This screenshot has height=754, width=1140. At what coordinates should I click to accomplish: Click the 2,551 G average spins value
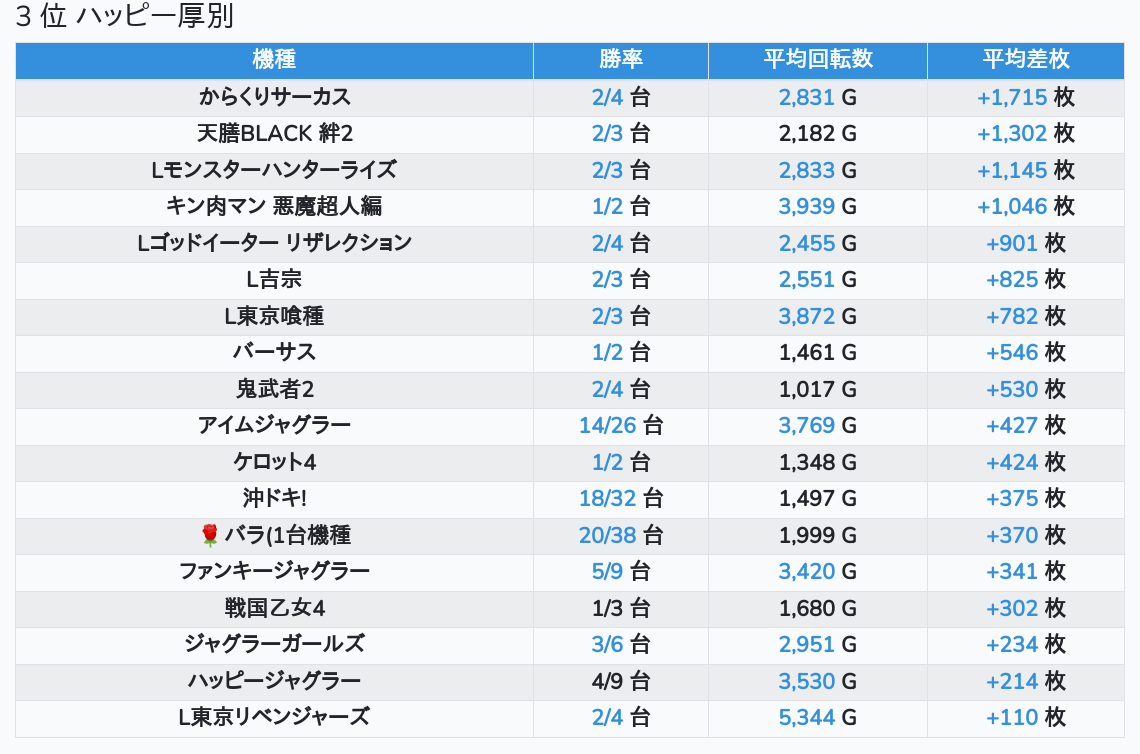818,279
